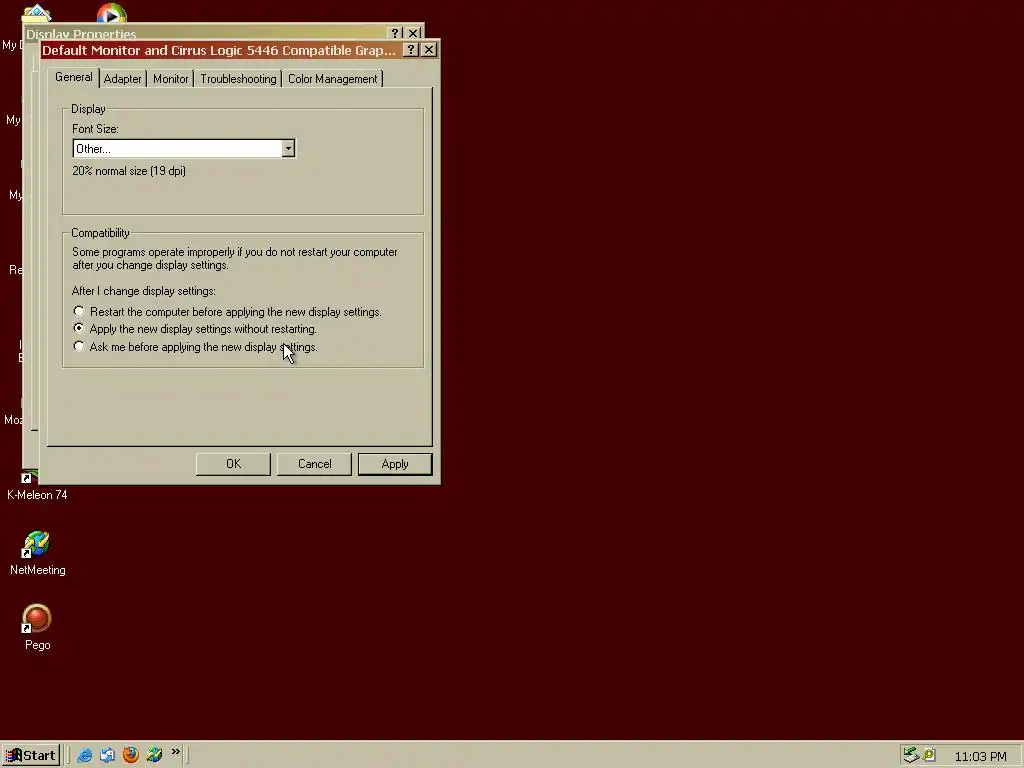
Task: Open the NetMeeting desktop icon
Action: [x=37, y=553]
